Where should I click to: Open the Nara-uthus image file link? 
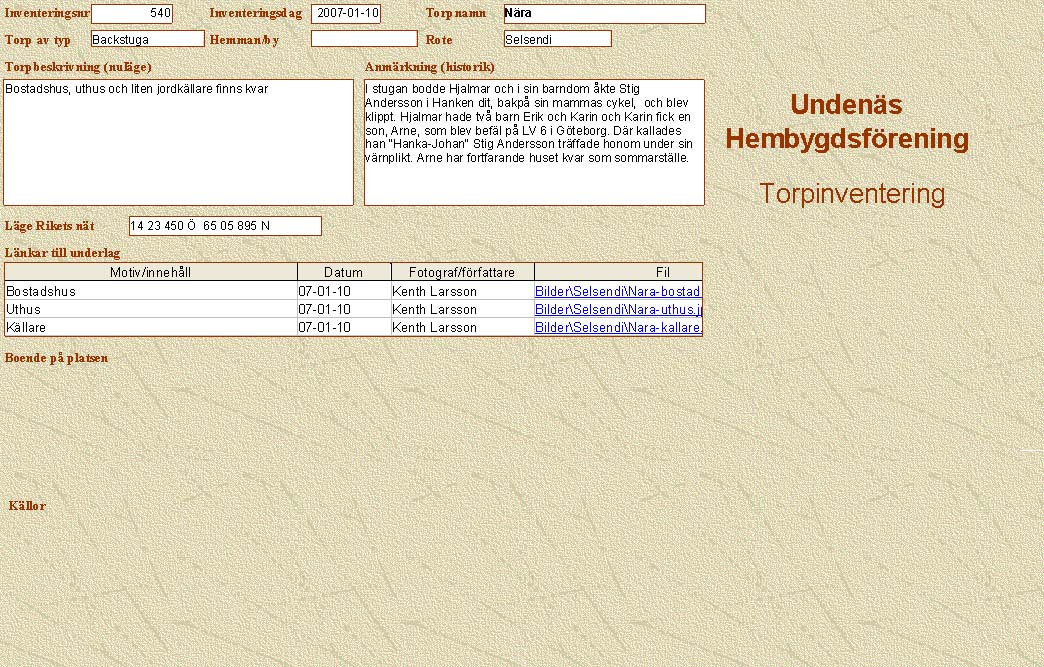tap(618, 310)
